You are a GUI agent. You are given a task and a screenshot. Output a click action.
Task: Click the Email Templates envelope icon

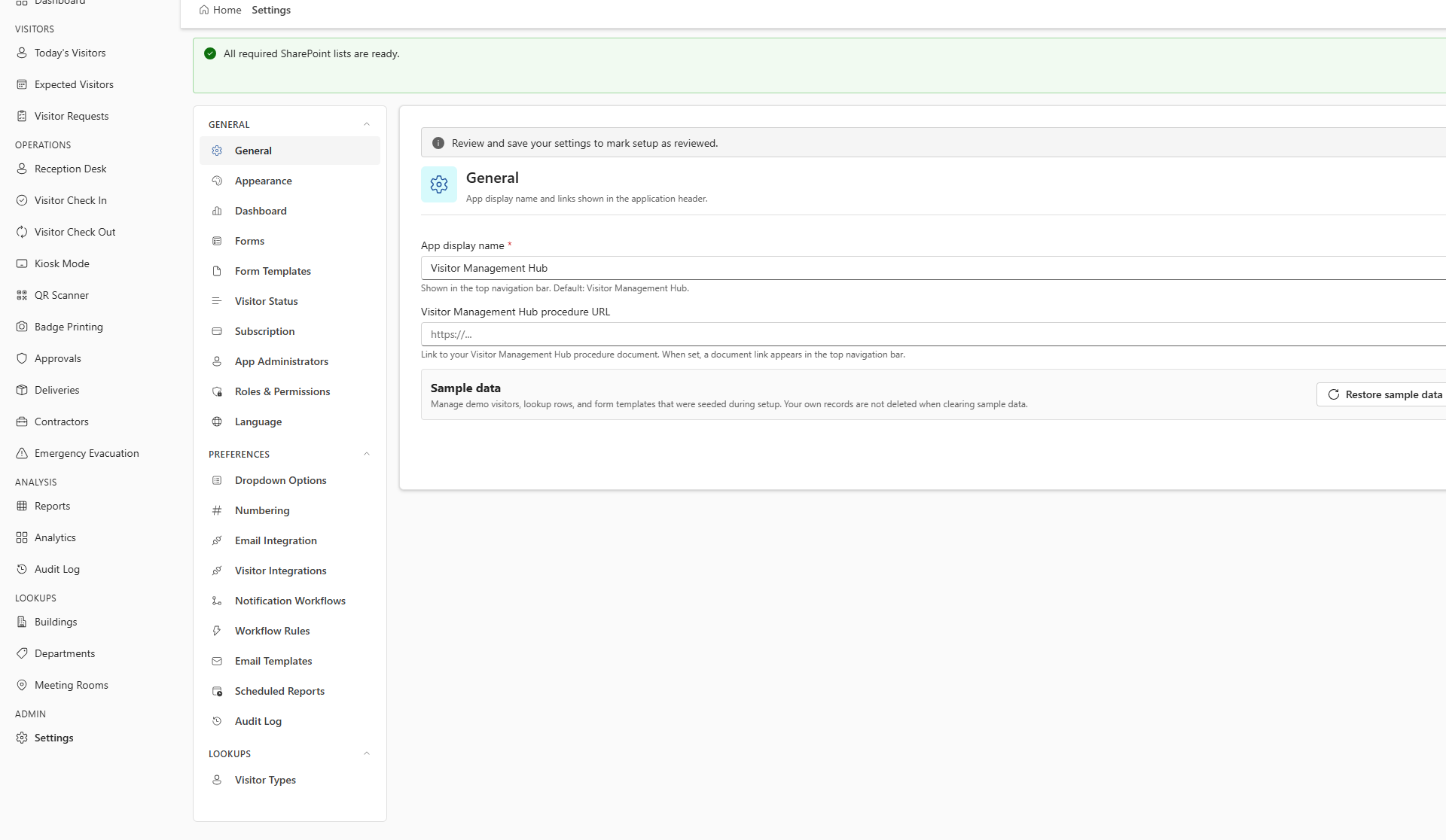217,661
